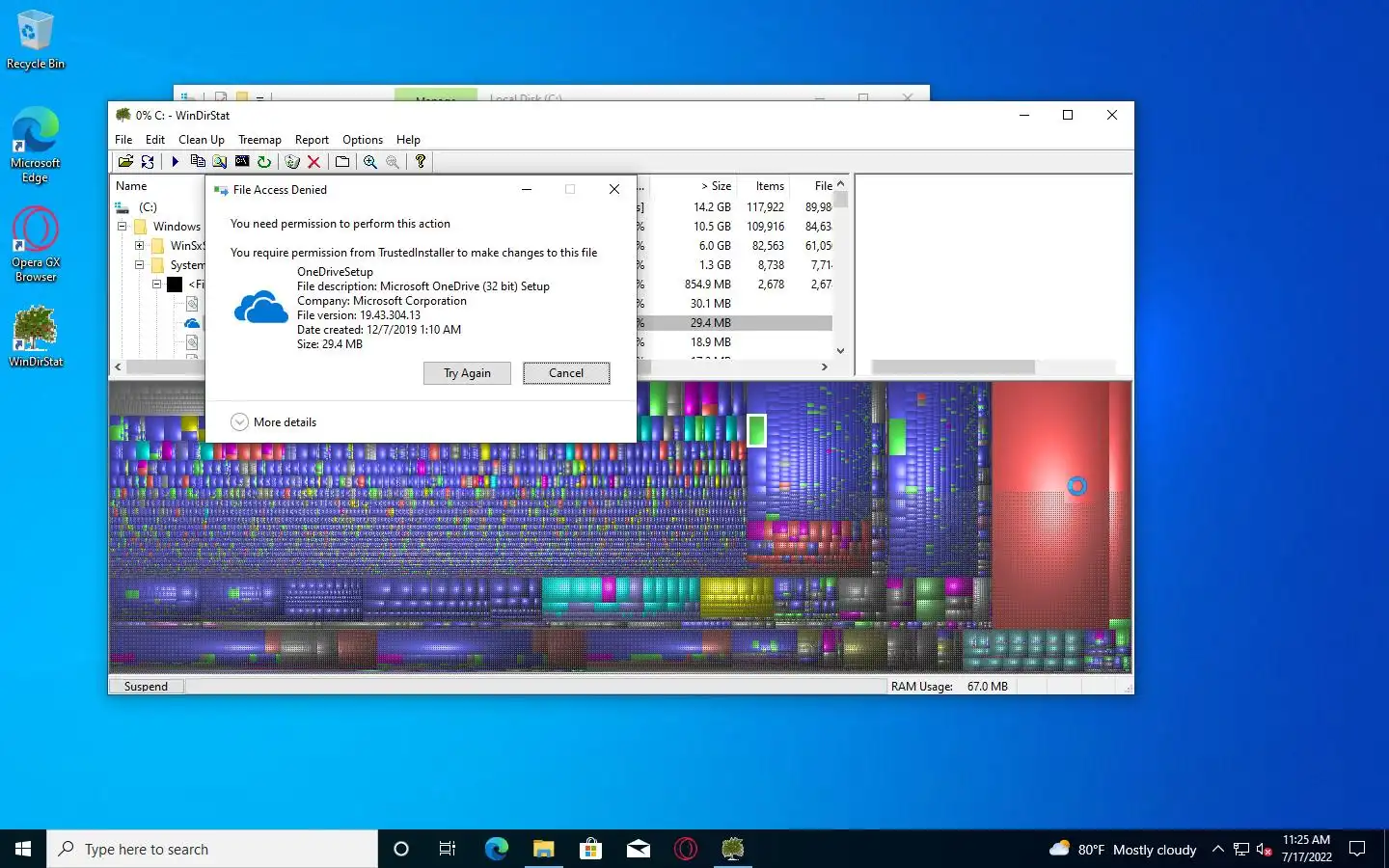Click the black Files color box in the tree
Image resolution: width=1389 pixels, height=868 pixels.
175,285
